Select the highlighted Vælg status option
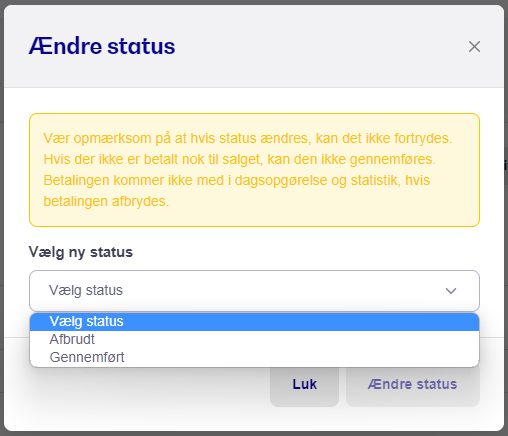 (x=254, y=322)
